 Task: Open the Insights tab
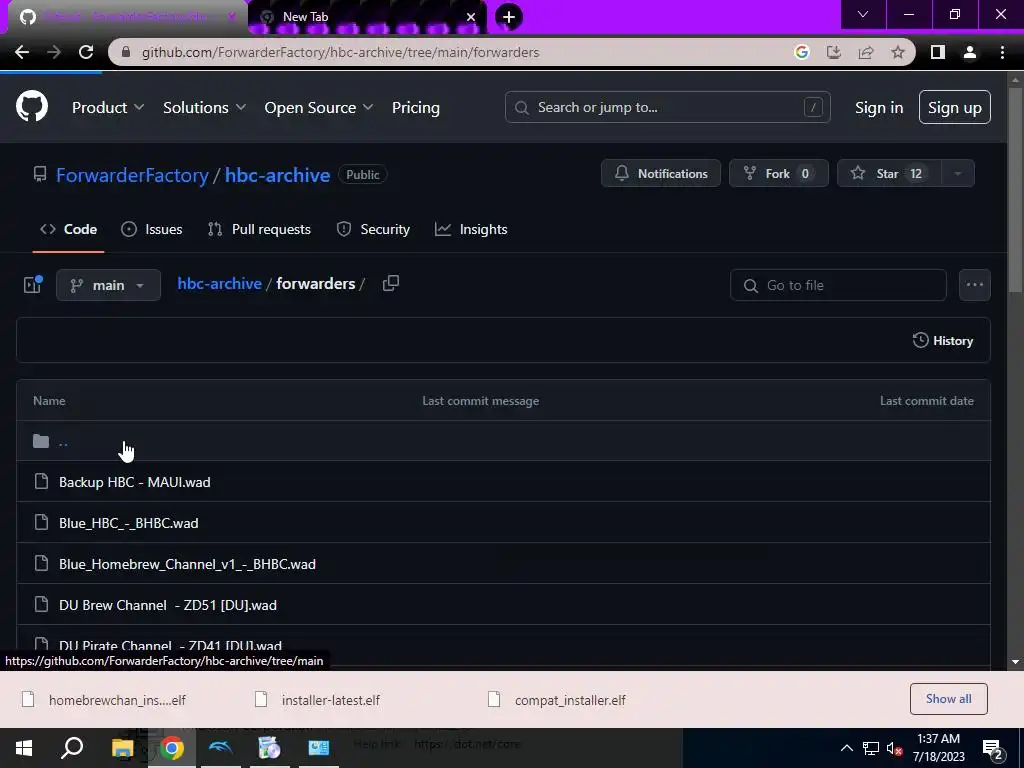471,229
